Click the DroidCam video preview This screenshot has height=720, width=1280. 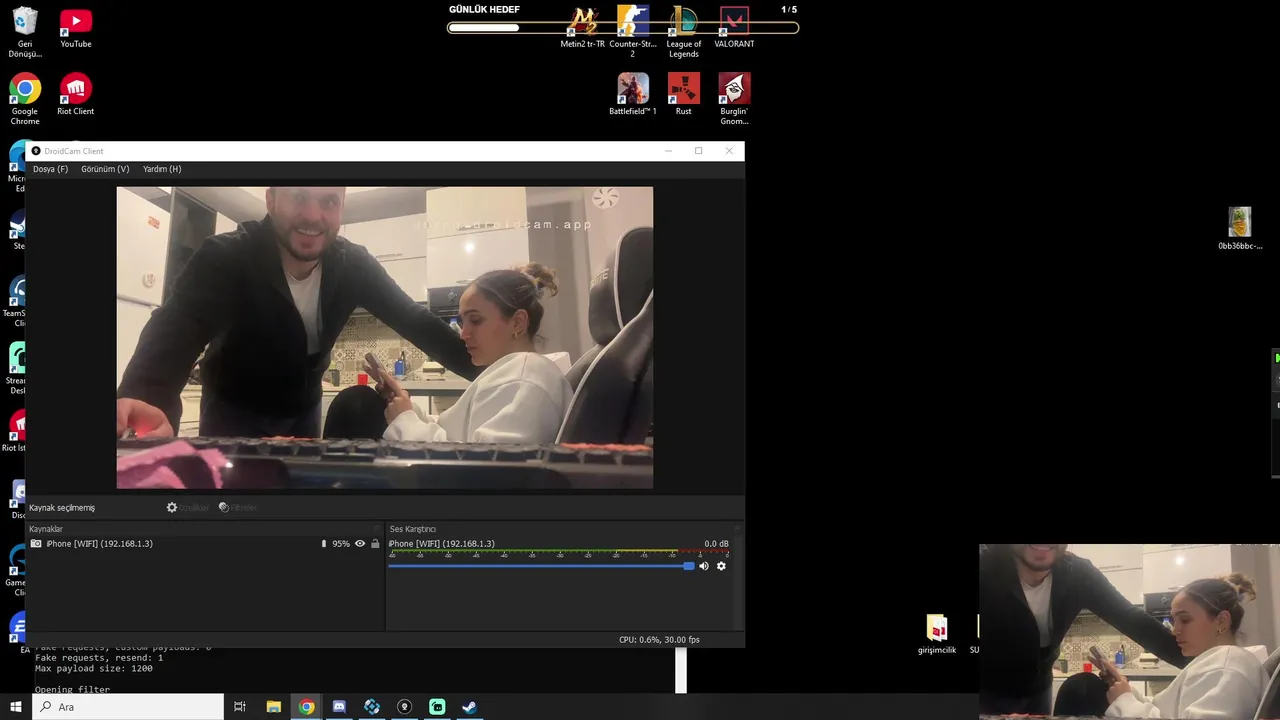click(x=385, y=338)
